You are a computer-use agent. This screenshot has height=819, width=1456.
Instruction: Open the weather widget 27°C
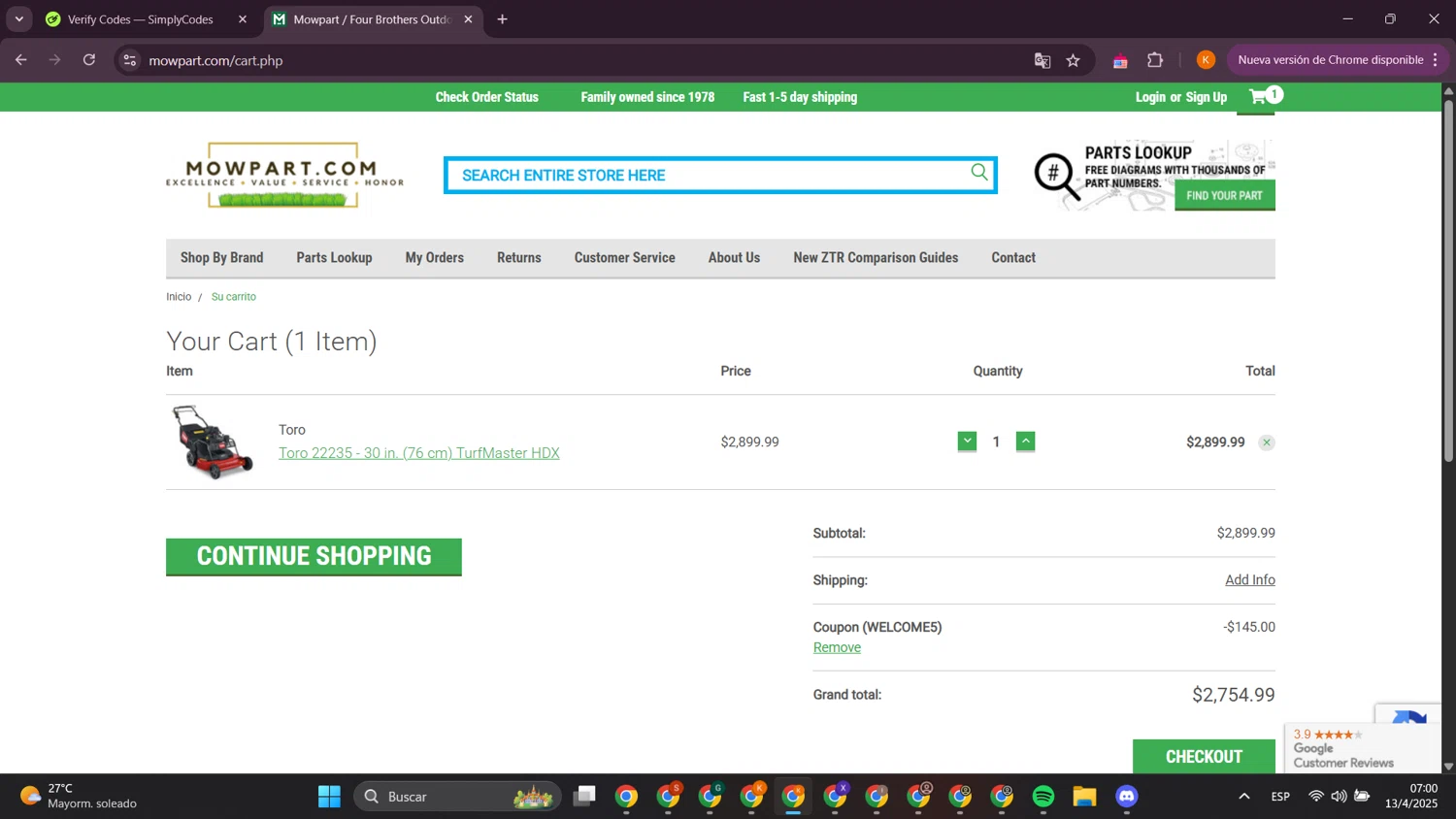click(x=79, y=797)
